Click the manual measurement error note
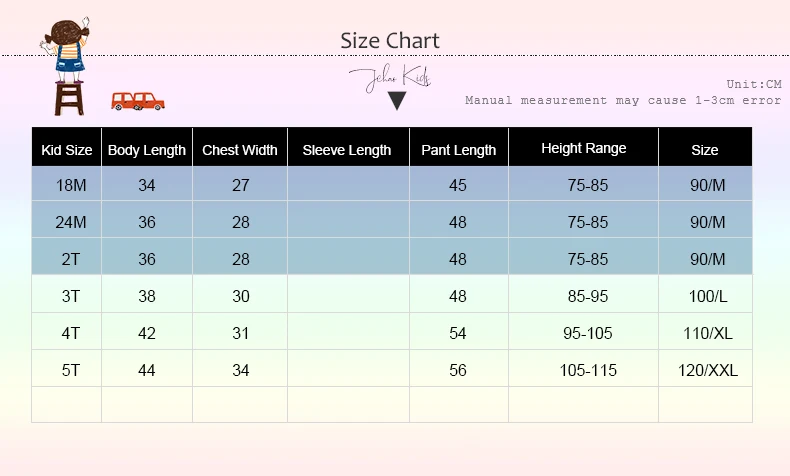This screenshot has height=476, width=790. [623, 100]
